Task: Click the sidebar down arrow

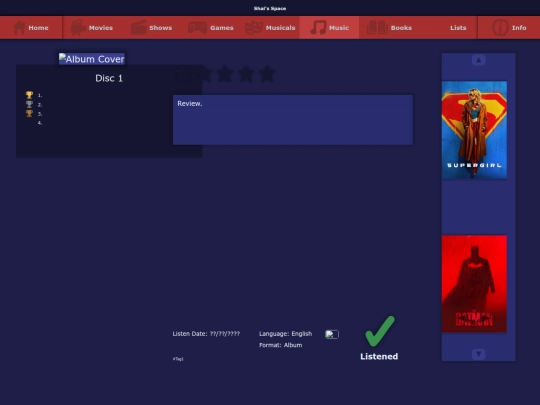Action: tap(478, 354)
